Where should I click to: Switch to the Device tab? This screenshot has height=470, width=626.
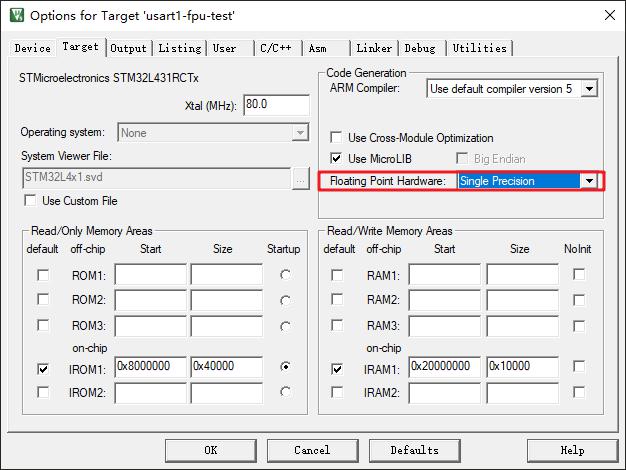click(32, 48)
